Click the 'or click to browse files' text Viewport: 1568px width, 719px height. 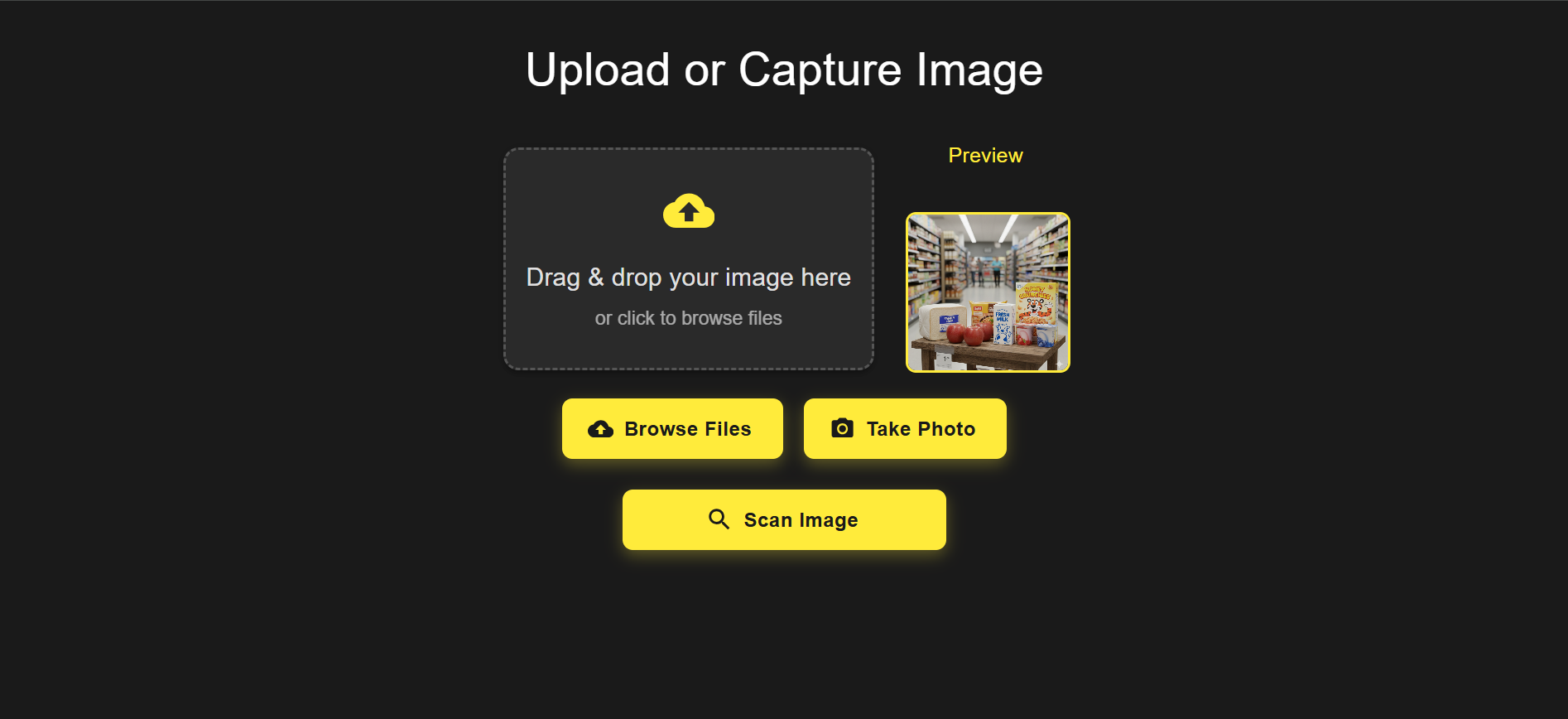click(689, 318)
